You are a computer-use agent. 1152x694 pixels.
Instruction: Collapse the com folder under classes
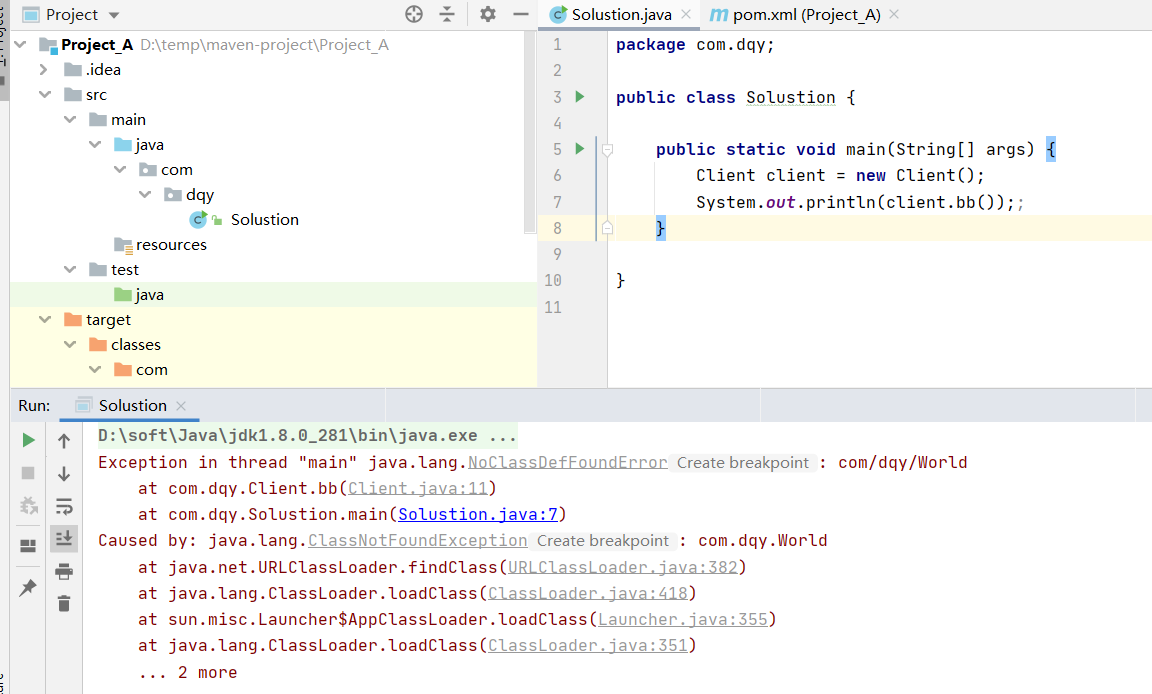point(95,369)
